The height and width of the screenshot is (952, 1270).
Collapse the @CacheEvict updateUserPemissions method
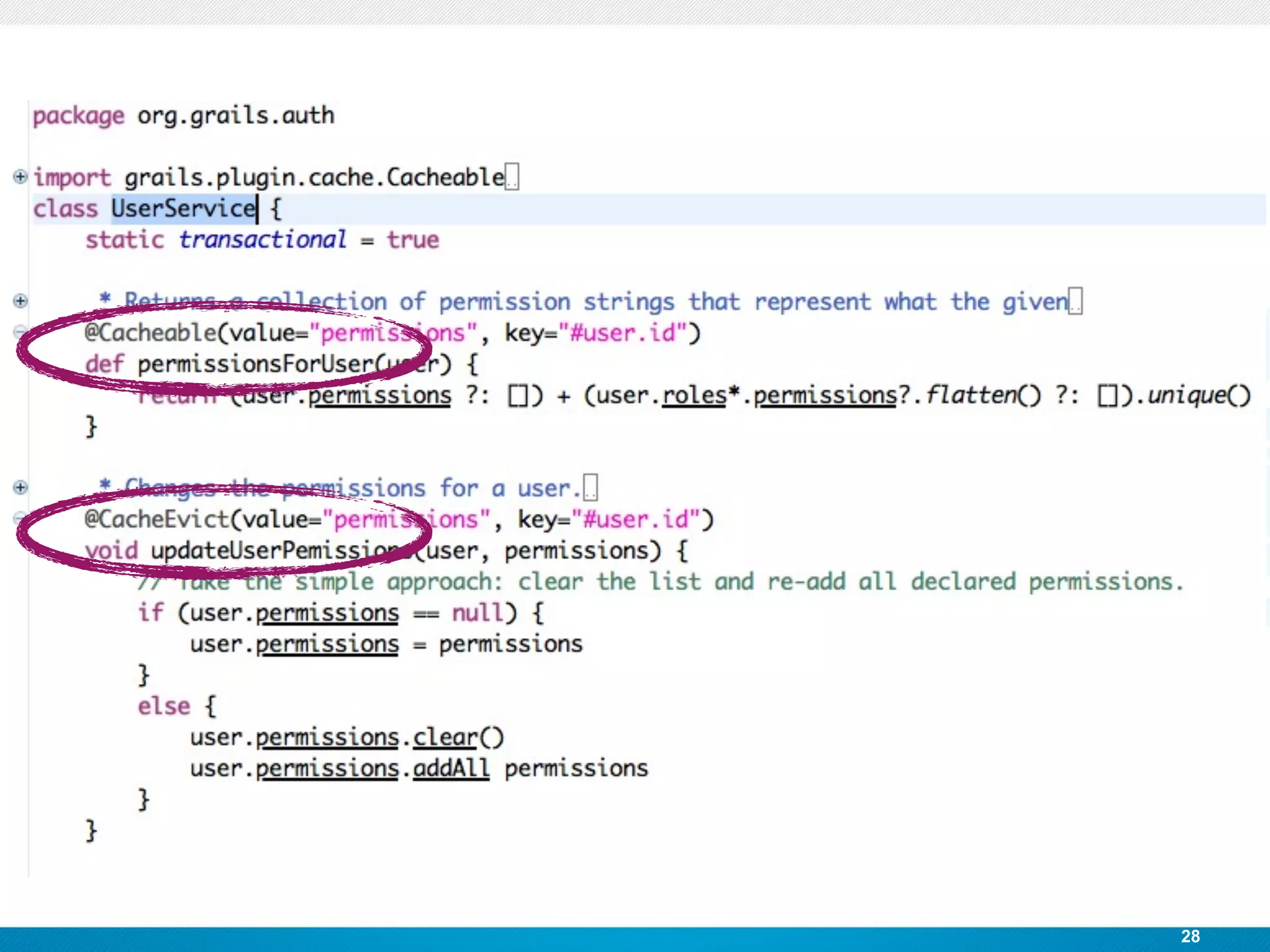click(x=20, y=518)
